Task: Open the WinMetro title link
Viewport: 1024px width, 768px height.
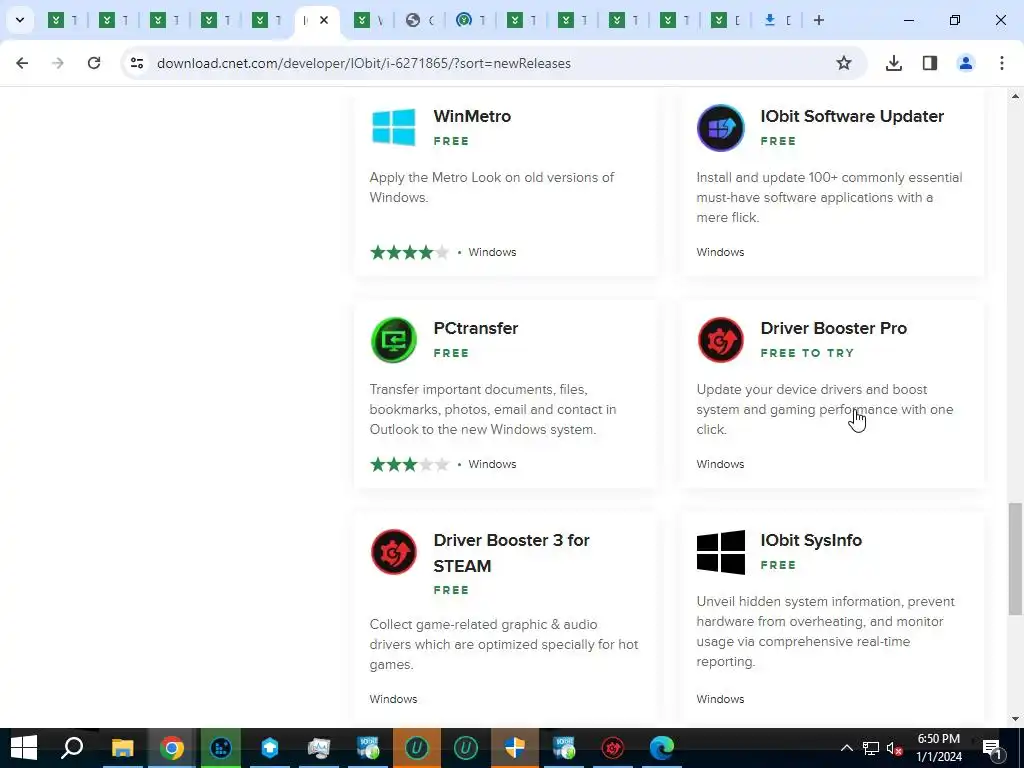Action: click(x=472, y=116)
